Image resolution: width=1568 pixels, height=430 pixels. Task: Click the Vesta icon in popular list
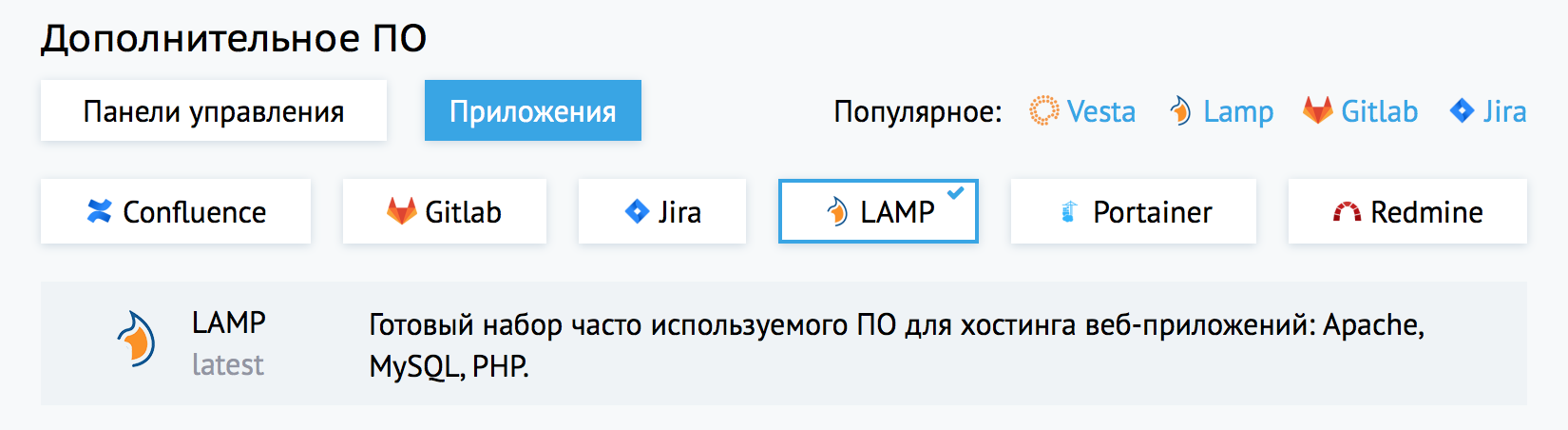1043,111
